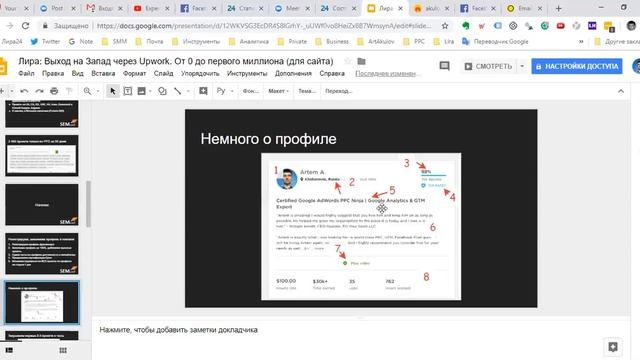This screenshot has width=640, height=360.
Task: Switch to grid view icon
Action: (x=63, y=350)
